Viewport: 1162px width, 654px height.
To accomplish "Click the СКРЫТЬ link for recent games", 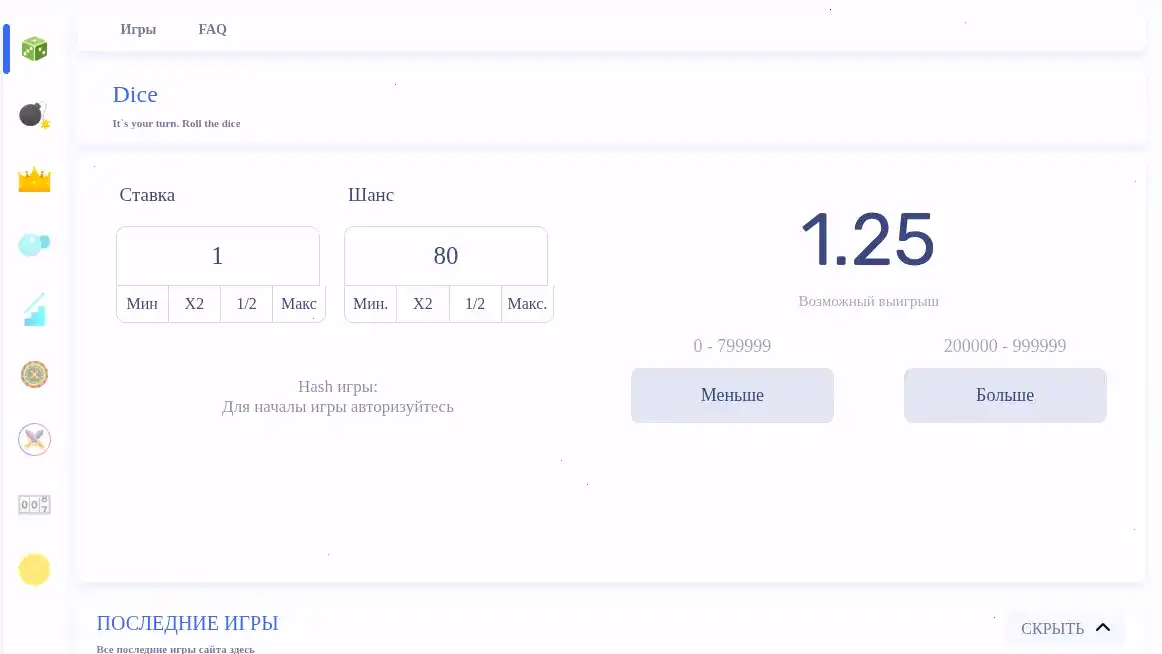I will [1052, 628].
